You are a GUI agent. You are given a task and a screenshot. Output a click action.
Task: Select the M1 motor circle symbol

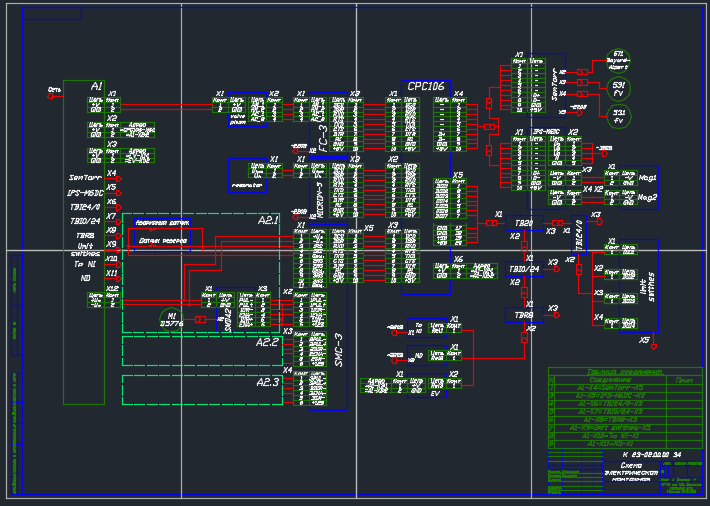172,320
